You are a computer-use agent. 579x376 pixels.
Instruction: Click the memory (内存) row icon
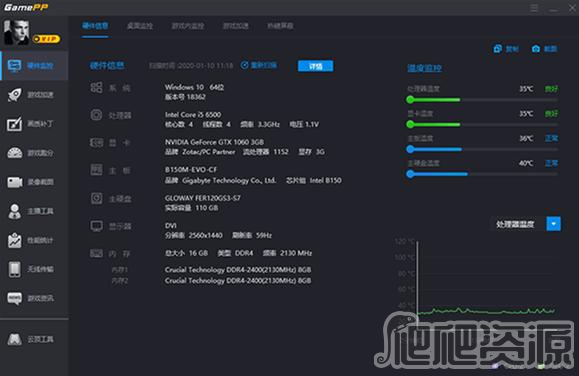(x=96, y=253)
